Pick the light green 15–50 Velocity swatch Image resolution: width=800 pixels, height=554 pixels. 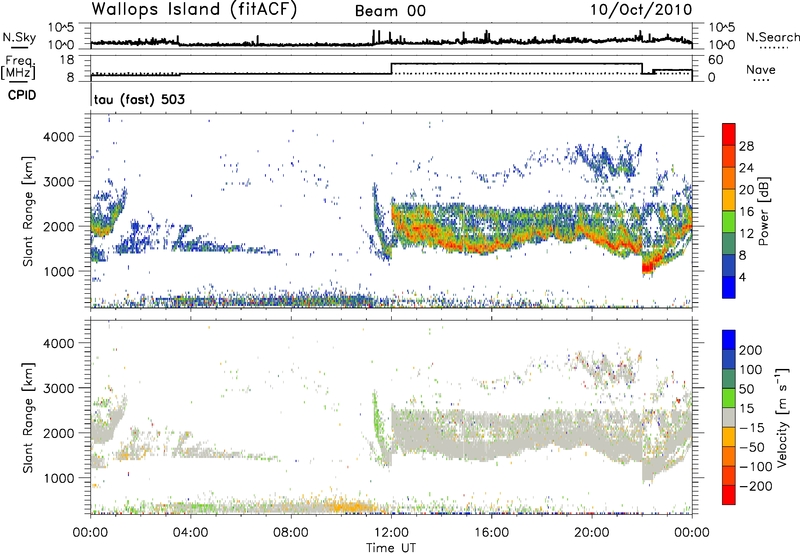click(729, 398)
